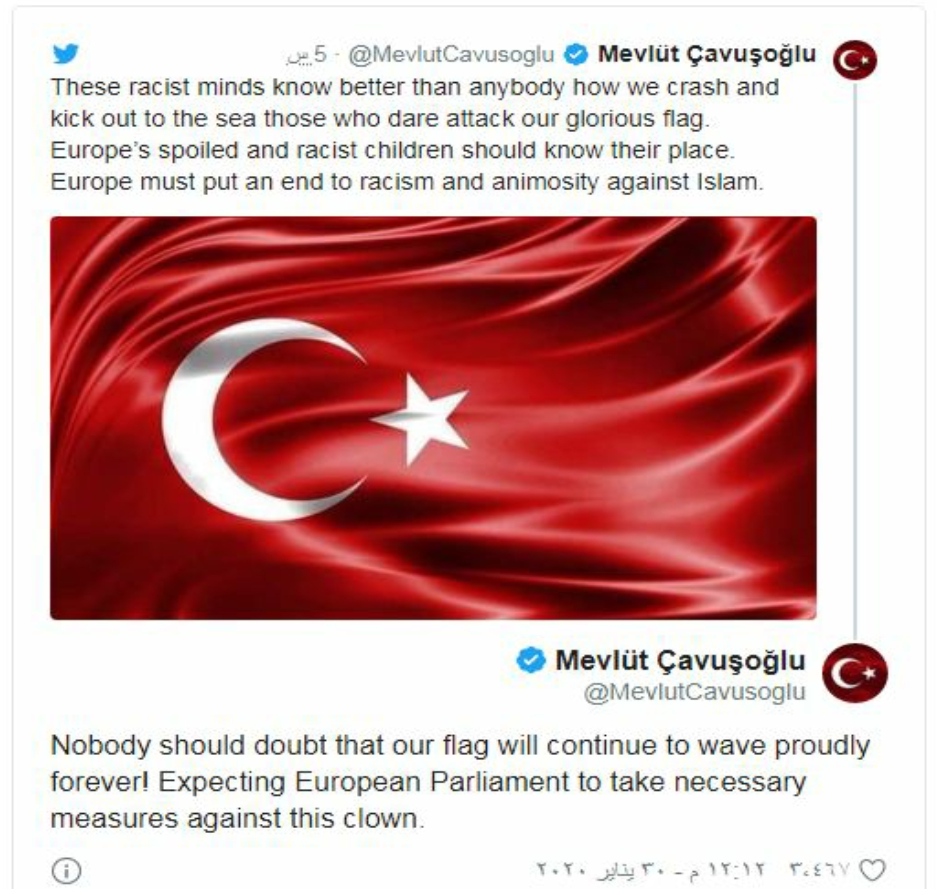Click the like count number
The height and width of the screenshot is (895, 942).
[820, 869]
